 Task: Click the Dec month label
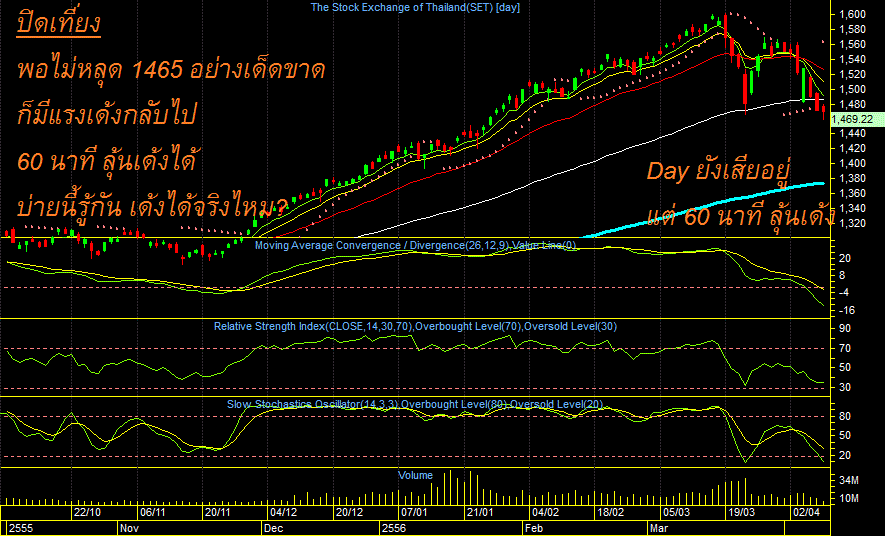pos(274,528)
